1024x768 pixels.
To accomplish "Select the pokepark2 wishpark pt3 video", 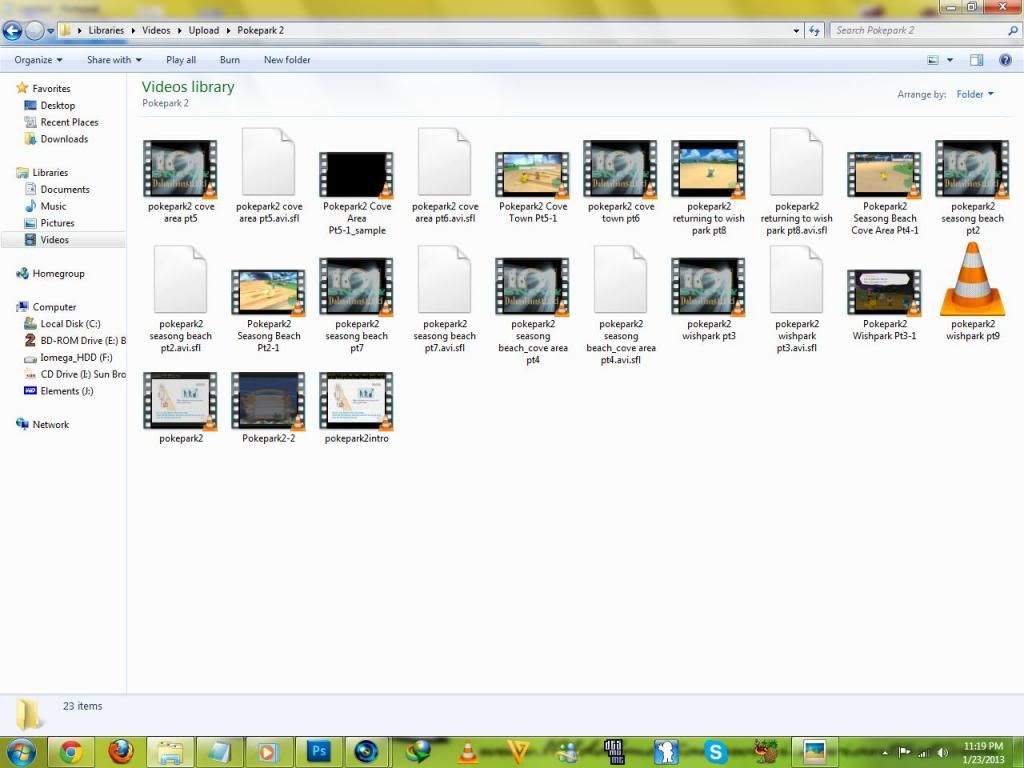I will click(709, 299).
